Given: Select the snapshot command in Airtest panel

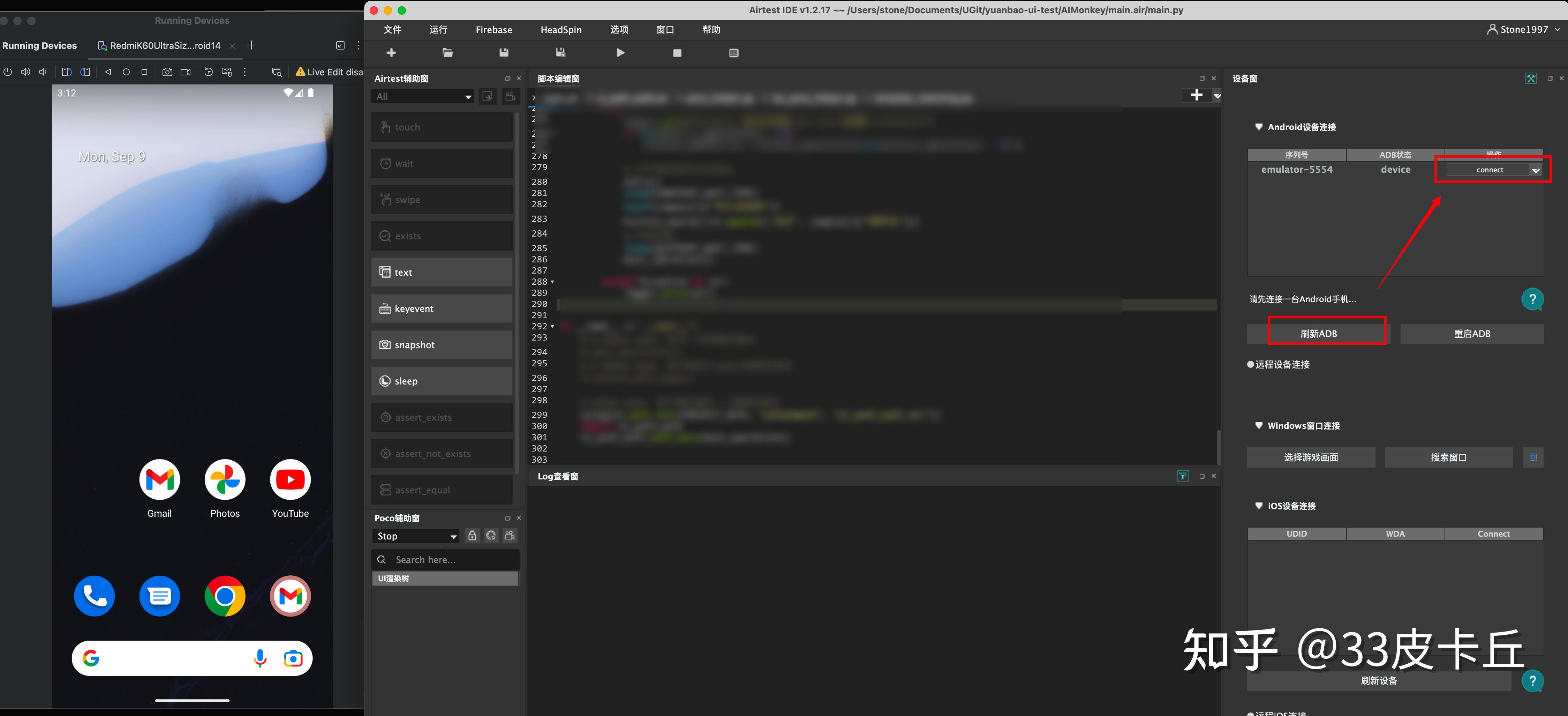Looking at the screenshot, I should coord(441,345).
